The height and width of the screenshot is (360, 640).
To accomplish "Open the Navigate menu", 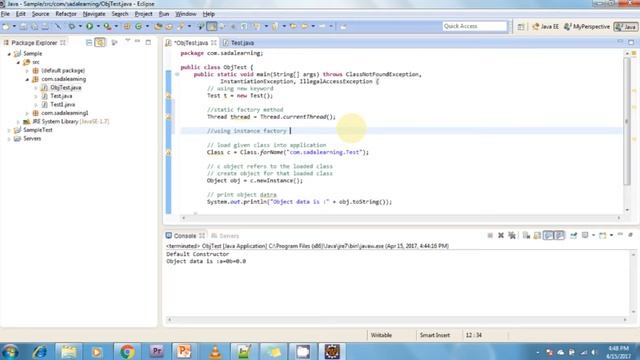I will (94, 14).
